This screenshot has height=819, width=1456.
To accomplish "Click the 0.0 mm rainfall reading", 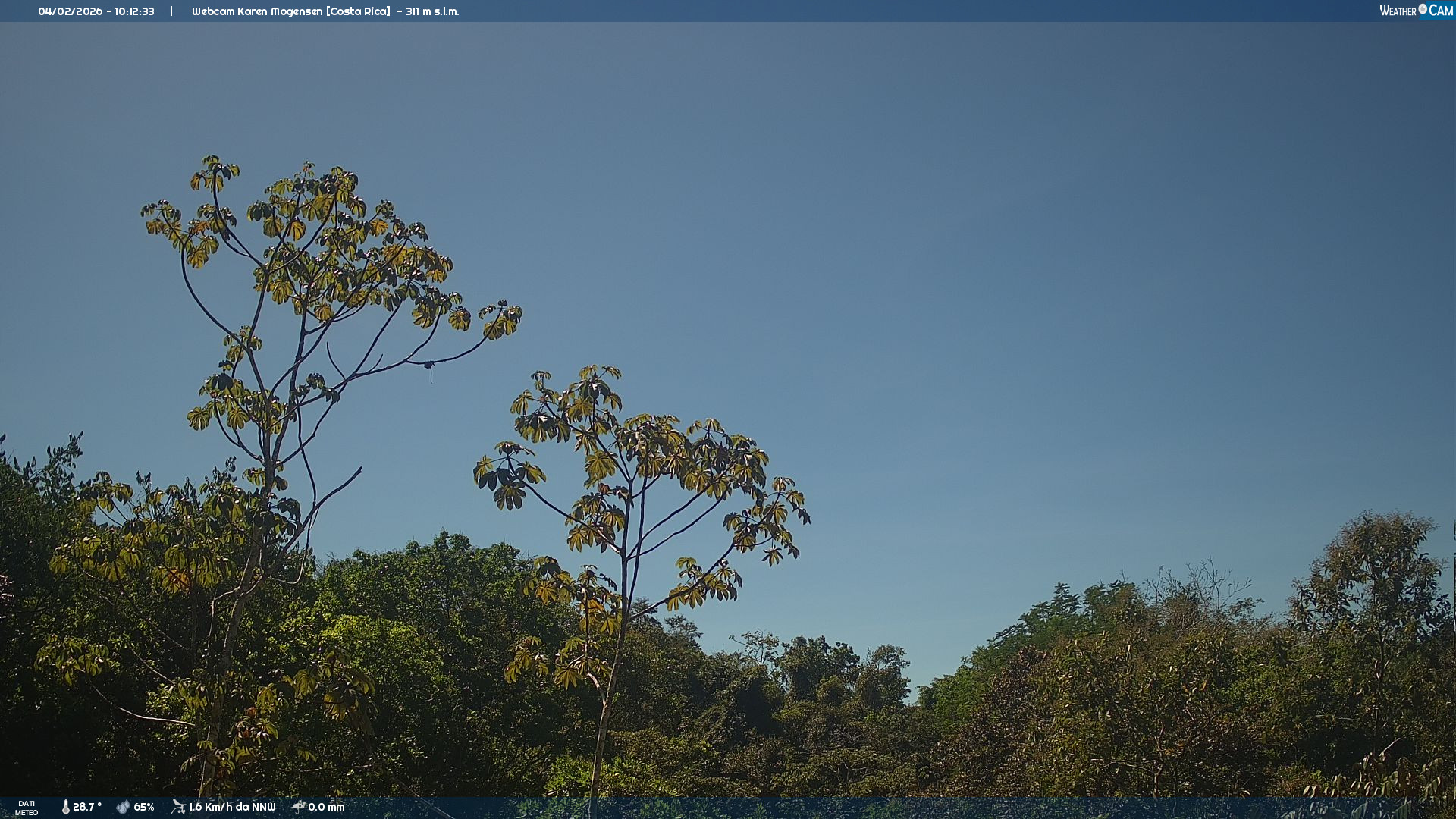I will point(326,807).
